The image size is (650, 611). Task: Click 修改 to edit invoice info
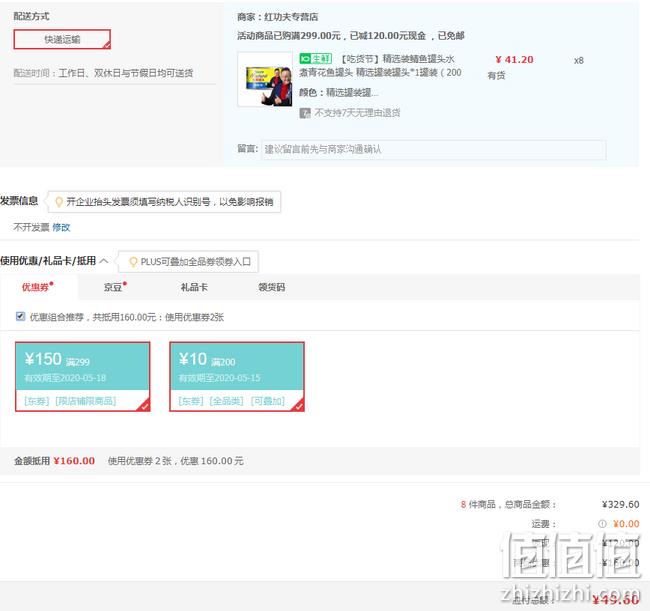(x=61, y=227)
